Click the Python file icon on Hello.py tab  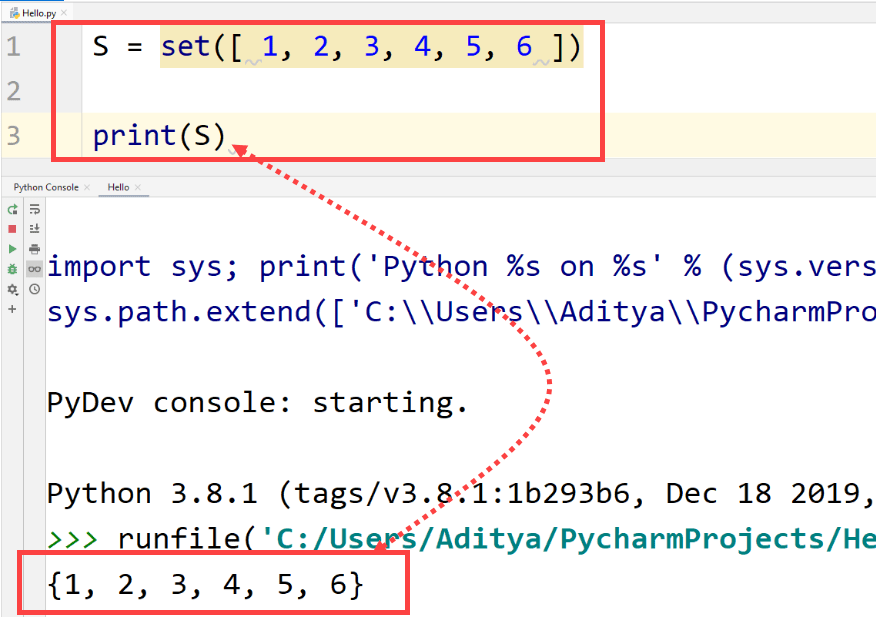tap(15, 12)
